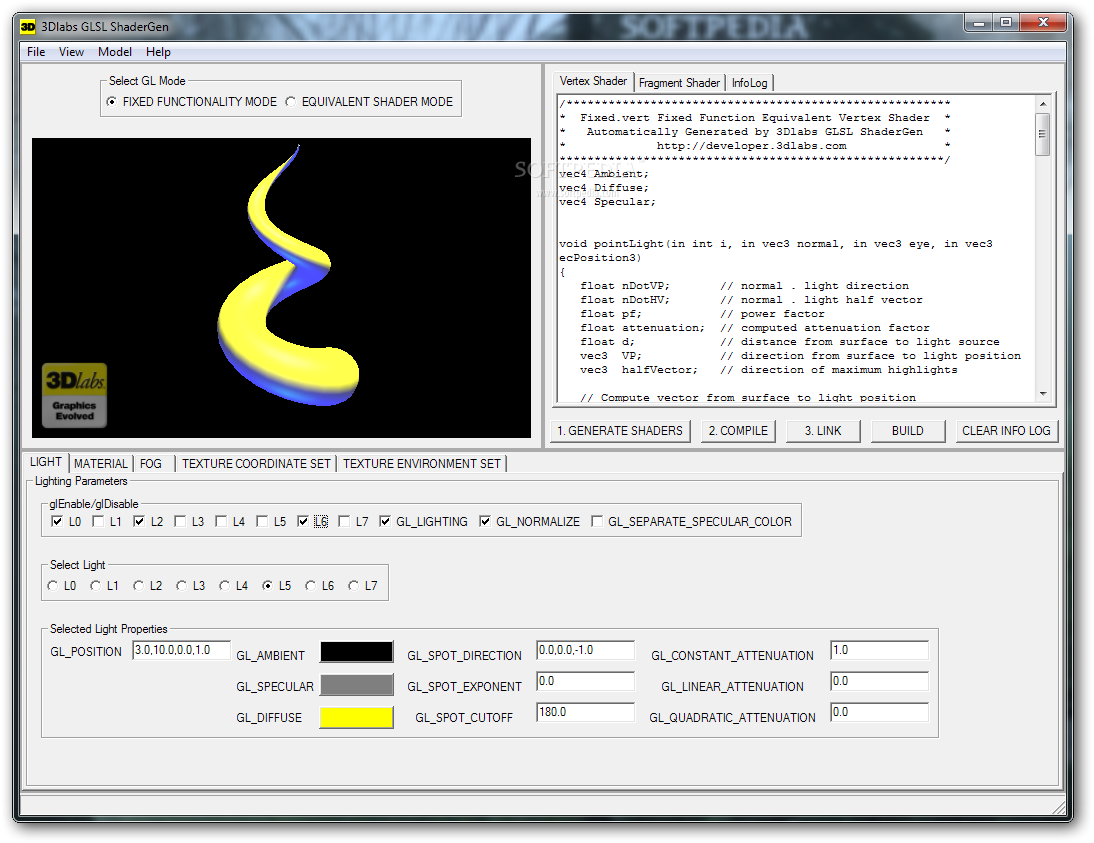The image size is (1094, 843).
Task: Select light L3 radio button
Action: 181,585
